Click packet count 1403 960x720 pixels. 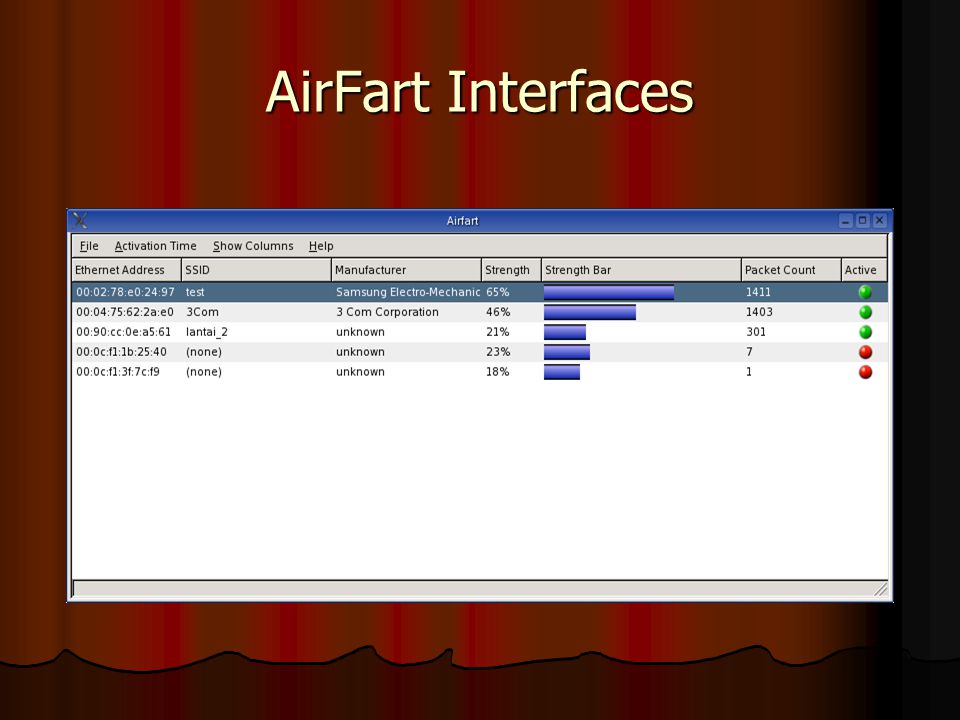[759, 312]
